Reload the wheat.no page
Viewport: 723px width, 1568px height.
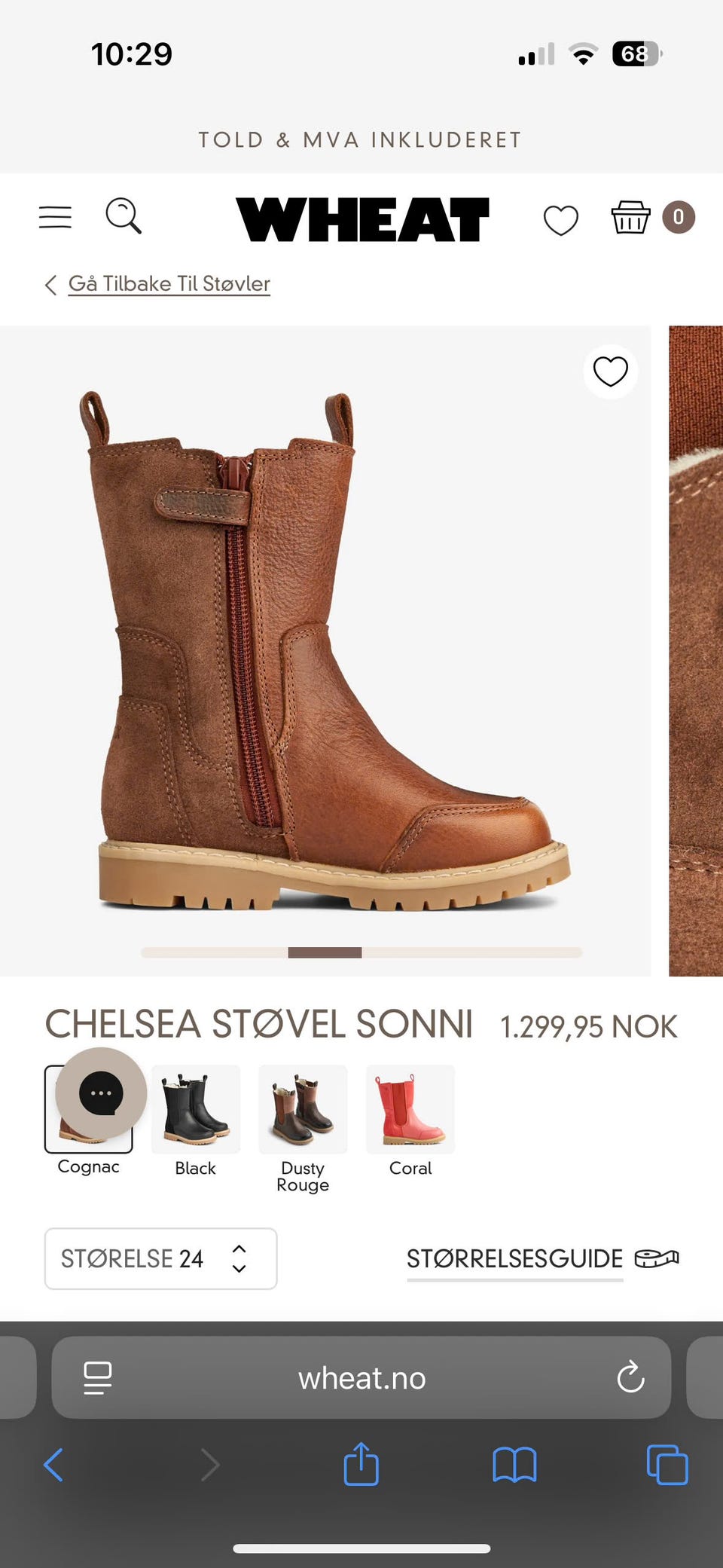coord(630,1377)
